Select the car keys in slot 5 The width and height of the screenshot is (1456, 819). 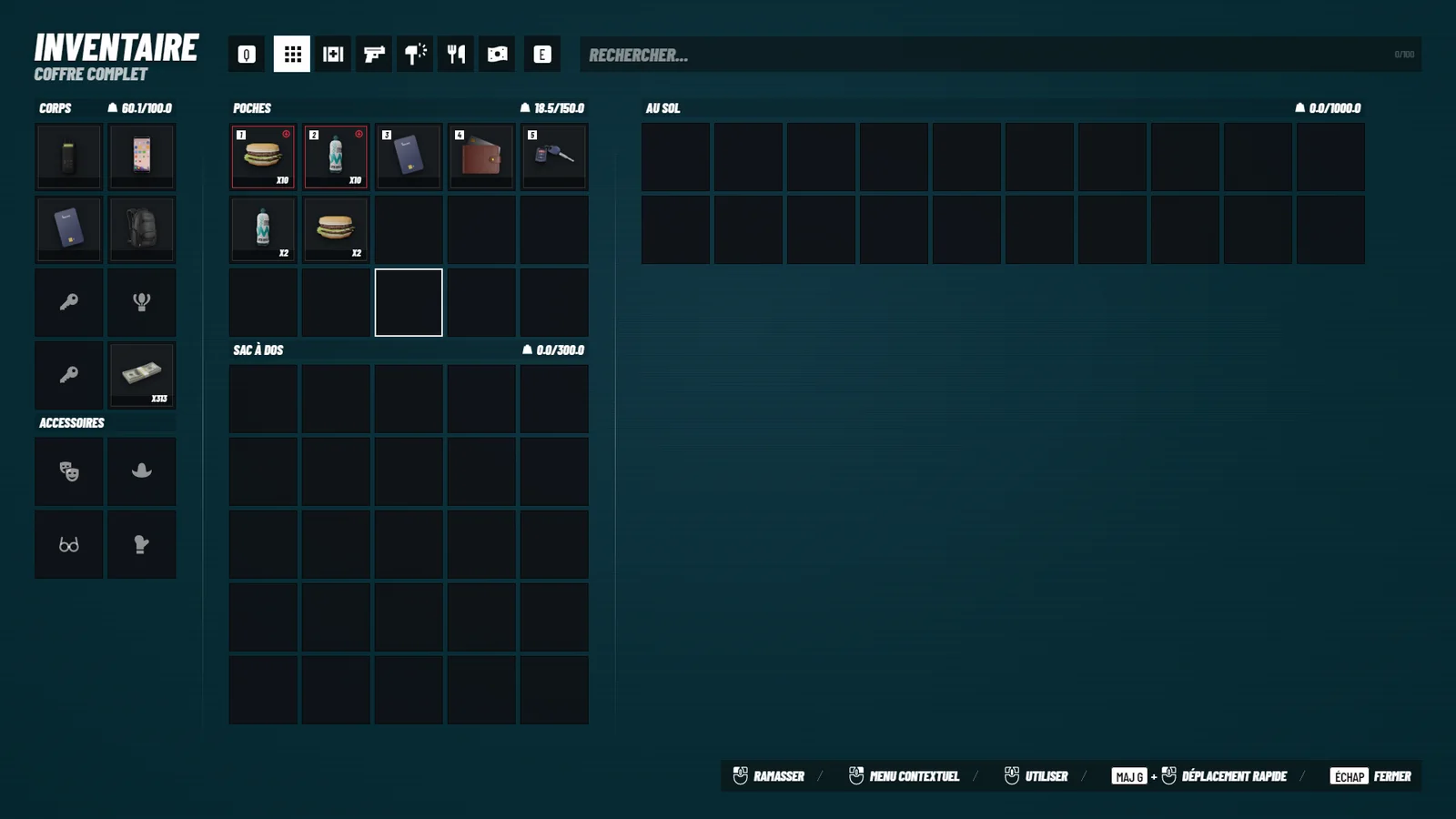click(x=554, y=157)
